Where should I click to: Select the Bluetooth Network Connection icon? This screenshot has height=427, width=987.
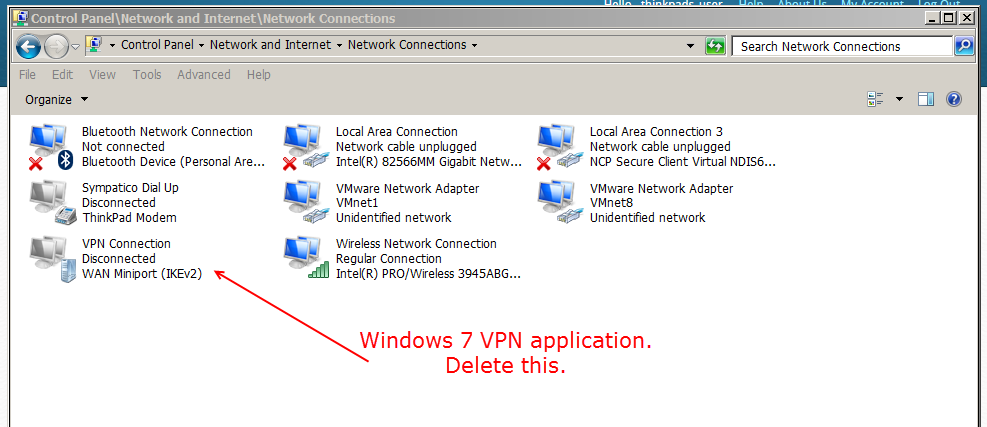52,147
